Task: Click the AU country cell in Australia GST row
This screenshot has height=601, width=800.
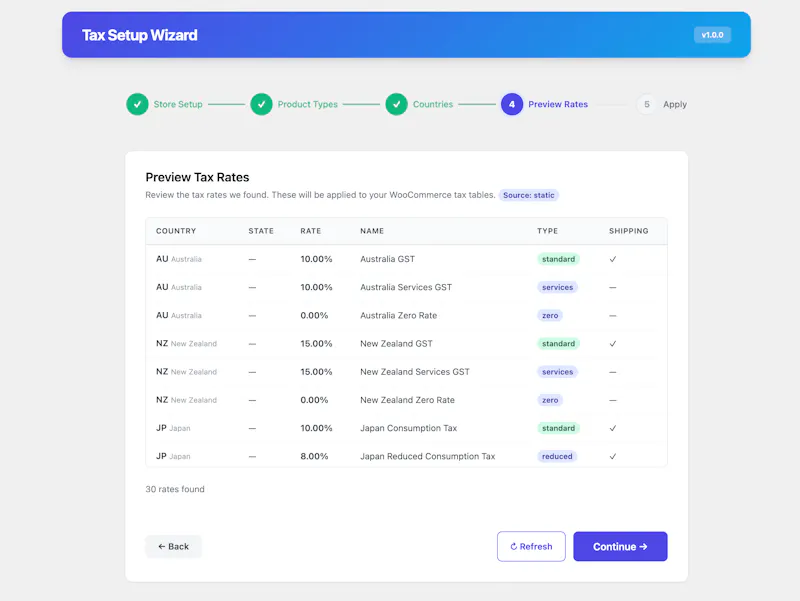Action: tap(179, 259)
